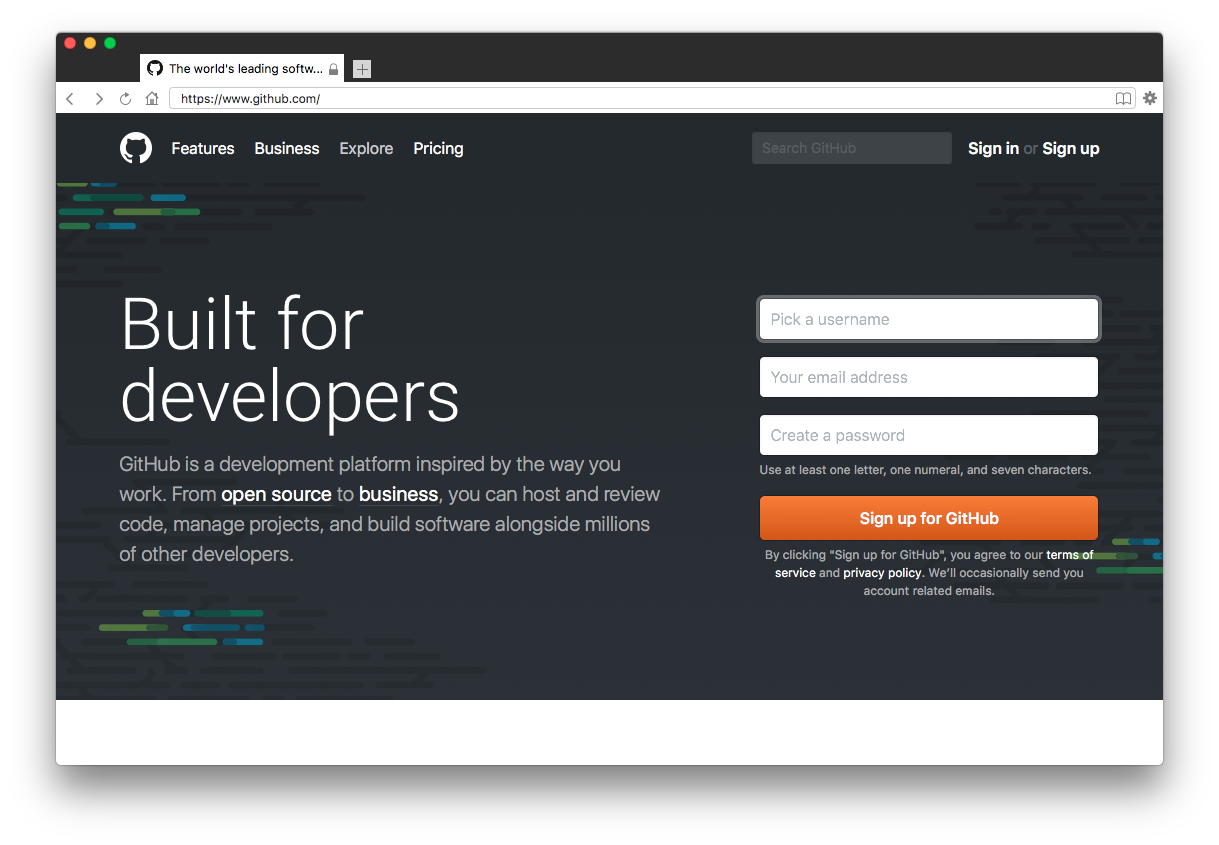Click Sign in link

[x=993, y=148]
